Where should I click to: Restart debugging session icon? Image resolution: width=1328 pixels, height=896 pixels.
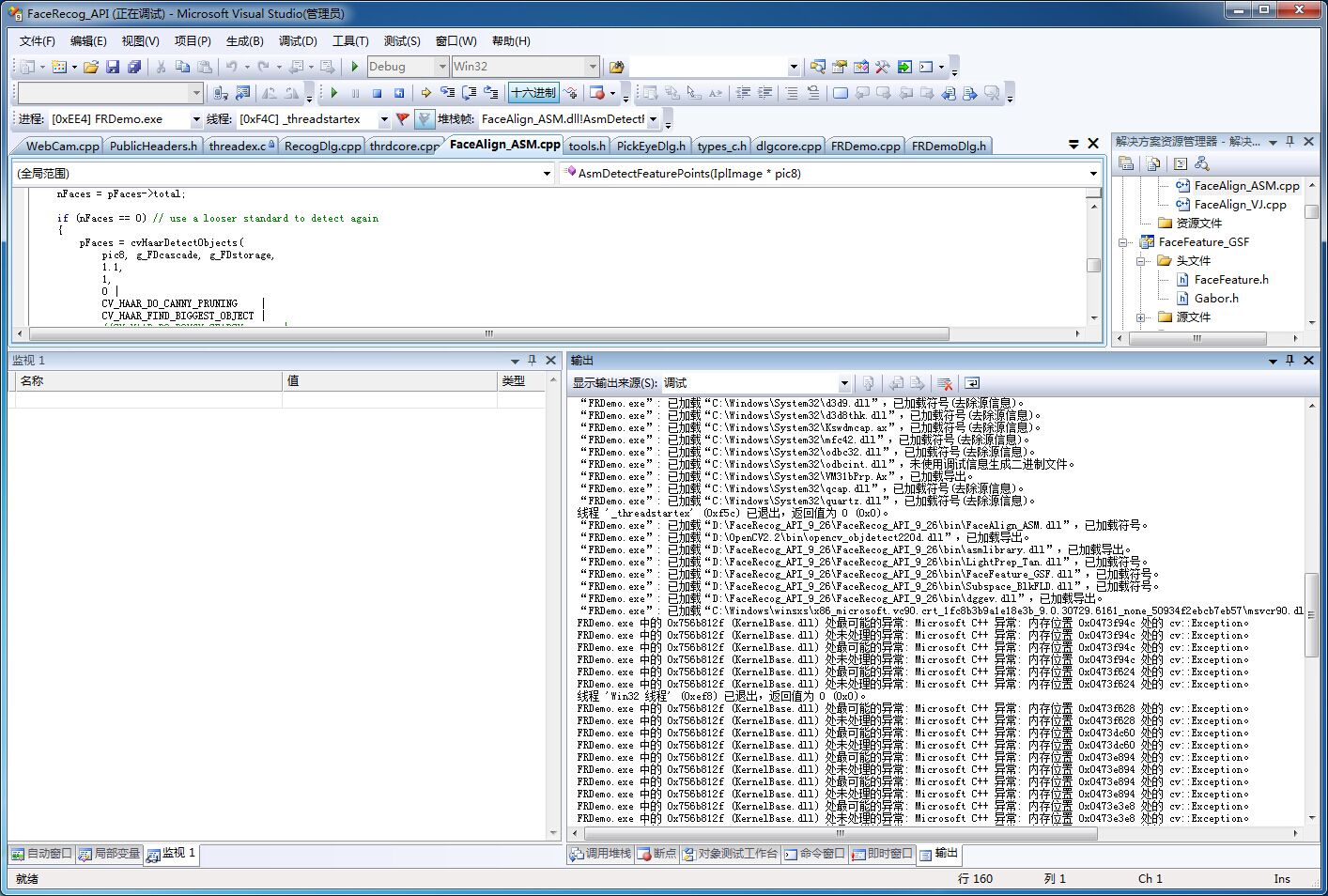pos(398,93)
